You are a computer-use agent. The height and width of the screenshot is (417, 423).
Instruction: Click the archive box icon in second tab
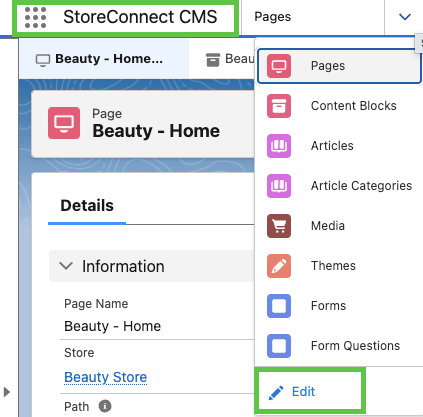[213, 60]
